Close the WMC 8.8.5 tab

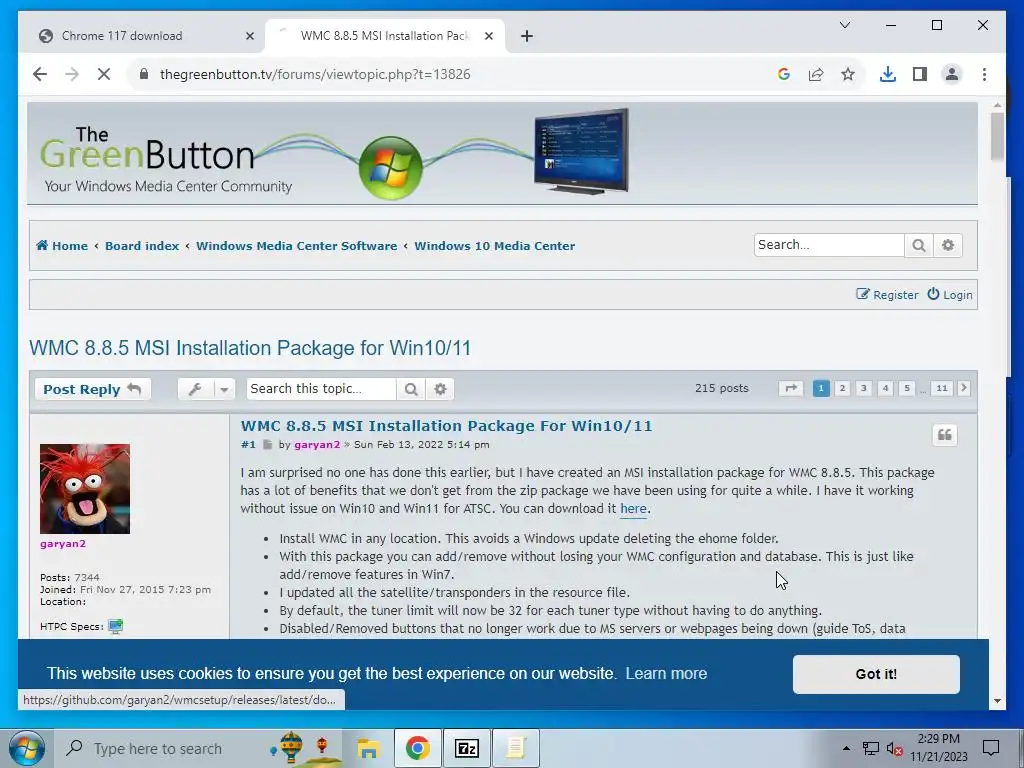(488, 37)
